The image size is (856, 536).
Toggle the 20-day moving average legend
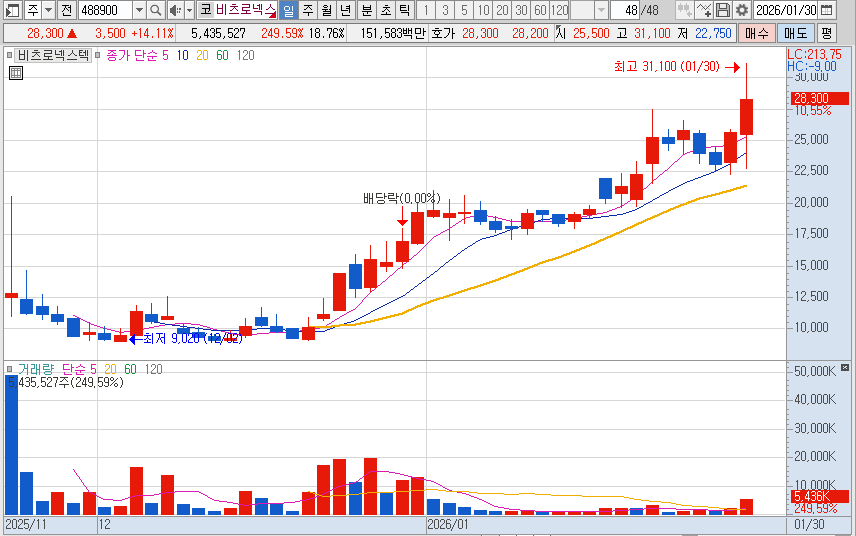tap(202, 55)
